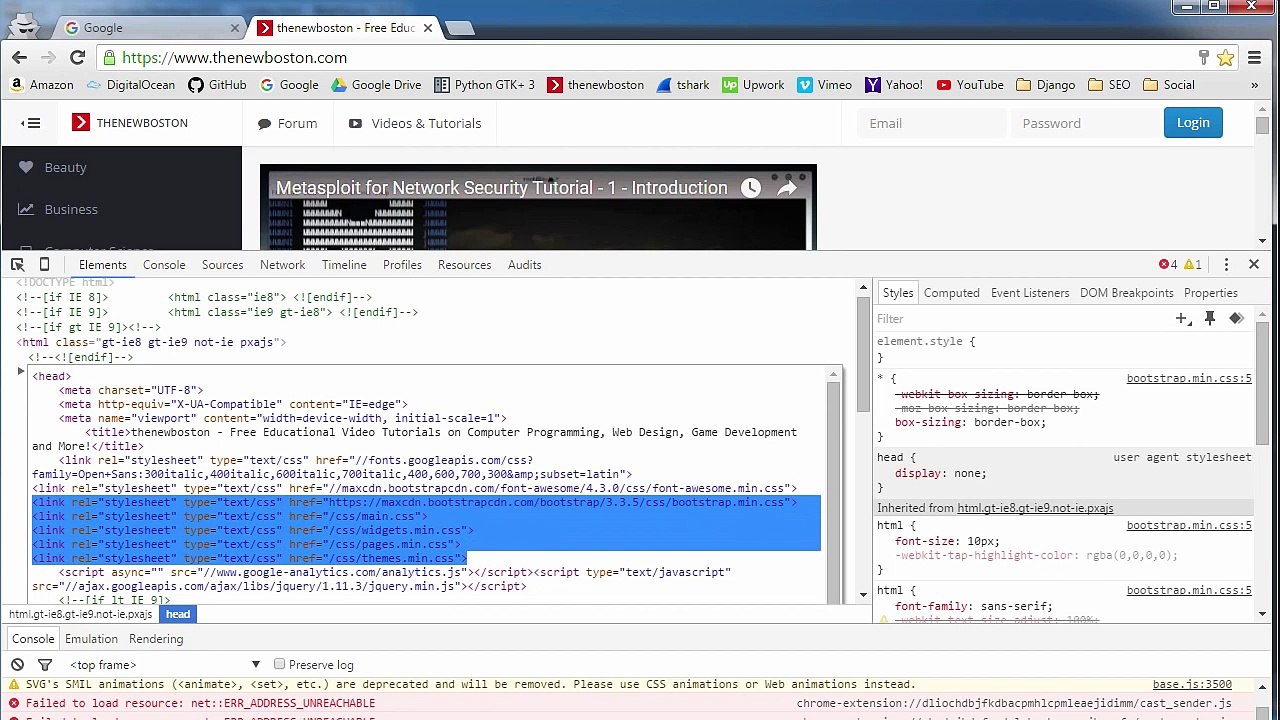Viewport: 1280px width, 720px height.
Task: Activate DevTools inspect element icon
Action: (x=17, y=265)
